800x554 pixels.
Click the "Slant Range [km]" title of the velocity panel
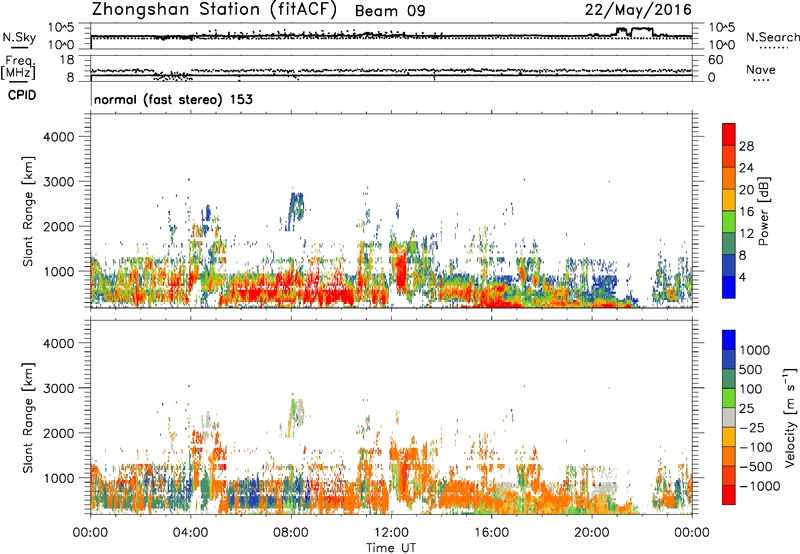click(x=28, y=418)
